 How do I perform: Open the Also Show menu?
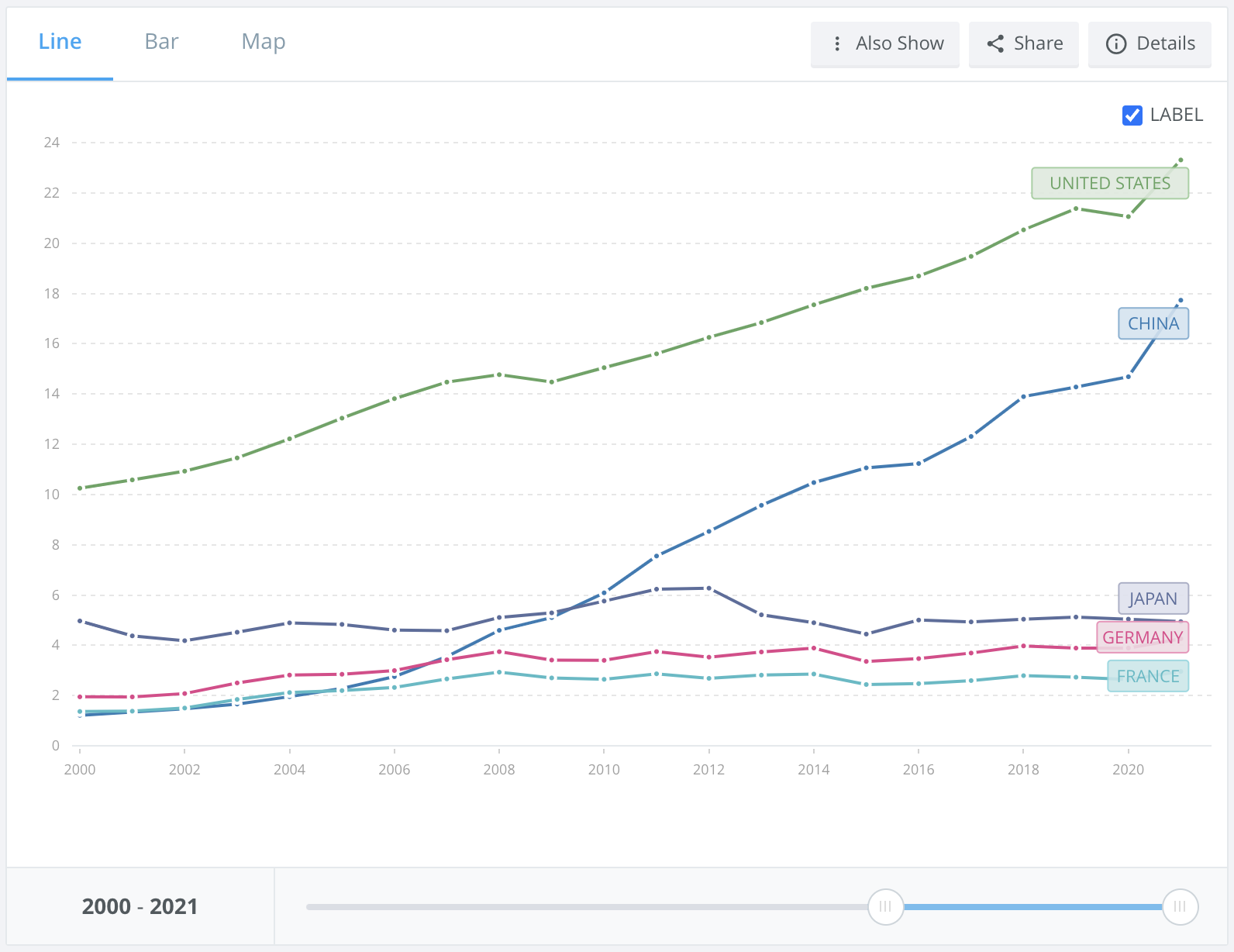coord(885,44)
